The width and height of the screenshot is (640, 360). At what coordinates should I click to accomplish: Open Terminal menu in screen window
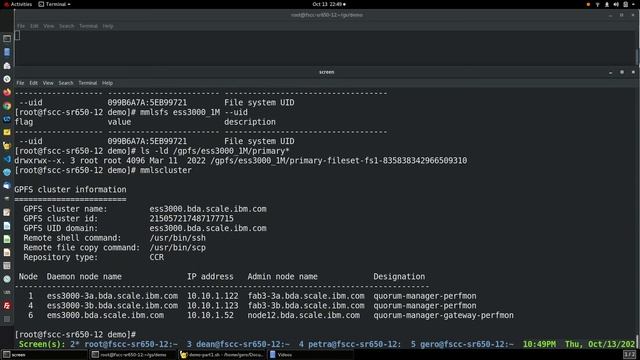coord(88,83)
